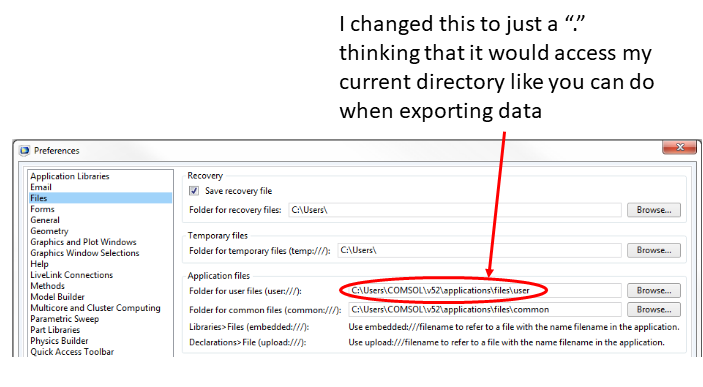Click the temporary files folder field

click(x=479, y=250)
